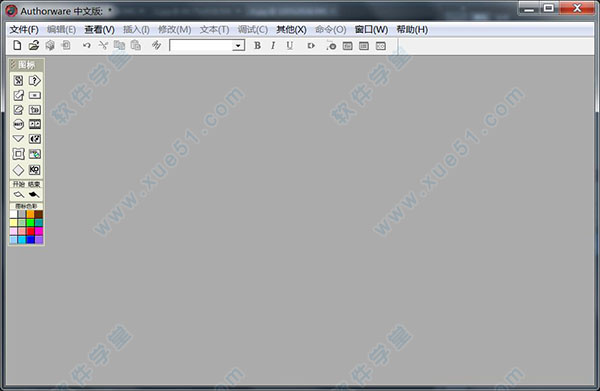Screen dimensions: 600x391
Task: Open Find from the toolbar icon
Action: click(x=156, y=46)
